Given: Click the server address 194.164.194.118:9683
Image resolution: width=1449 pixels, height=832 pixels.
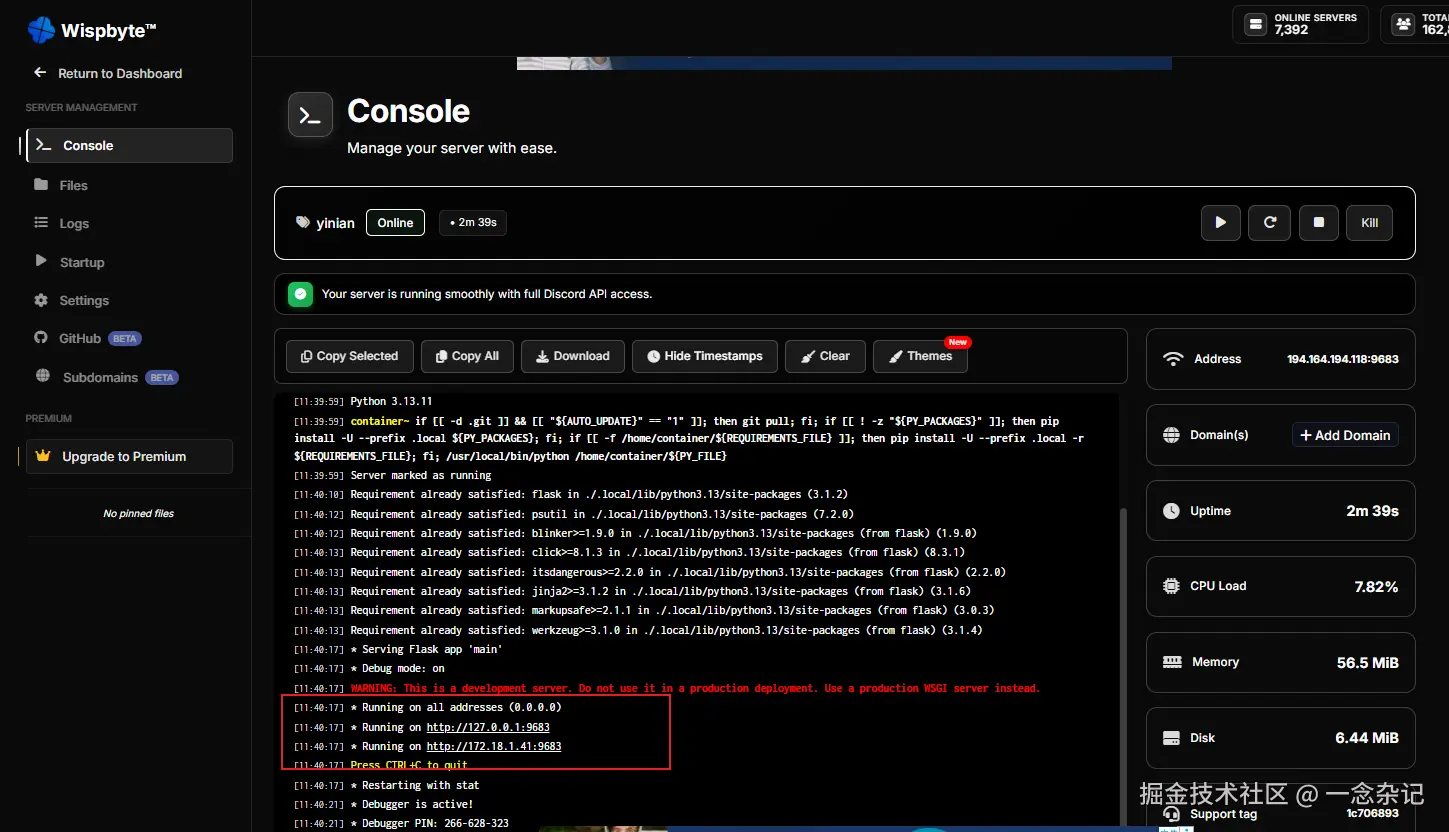Looking at the screenshot, I should pyautogui.click(x=1343, y=359).
